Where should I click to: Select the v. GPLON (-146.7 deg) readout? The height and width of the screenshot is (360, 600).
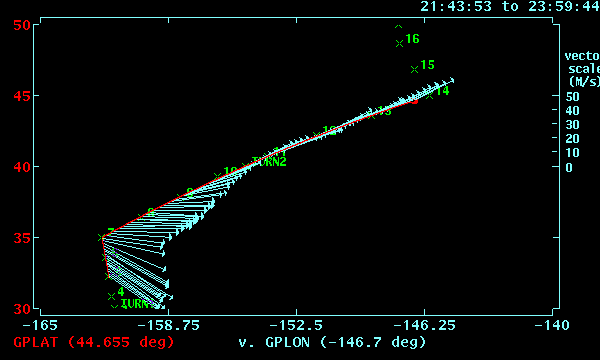click(332, 342)
